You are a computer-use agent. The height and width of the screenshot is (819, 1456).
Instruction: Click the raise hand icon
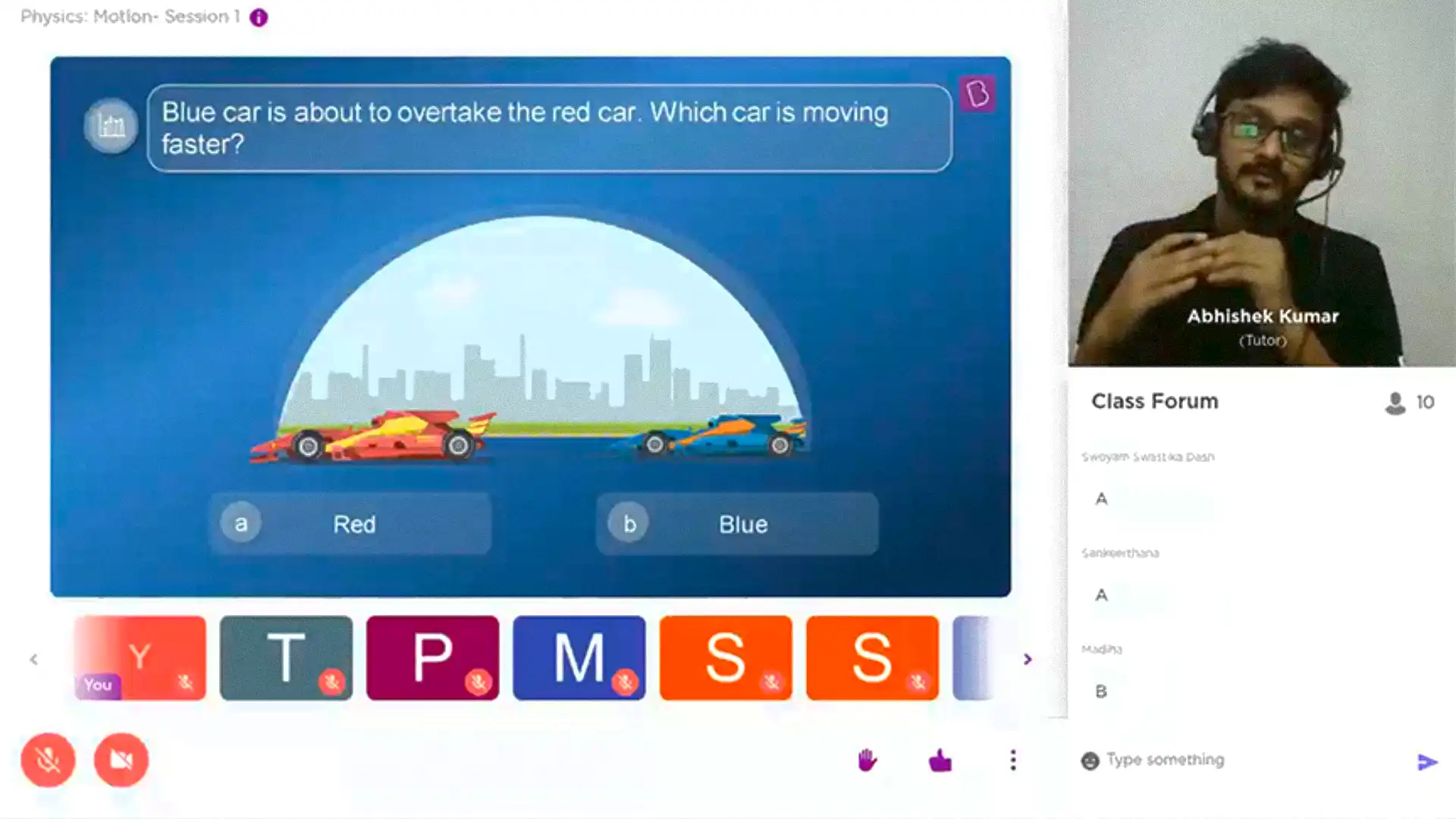(865, 759)
